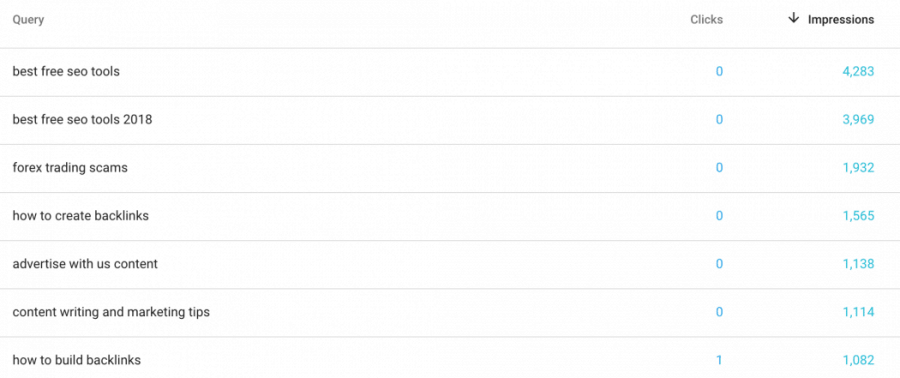Click the descending sort arrow beside Impressions
This screenshot has width=900, height=378.
793,18
